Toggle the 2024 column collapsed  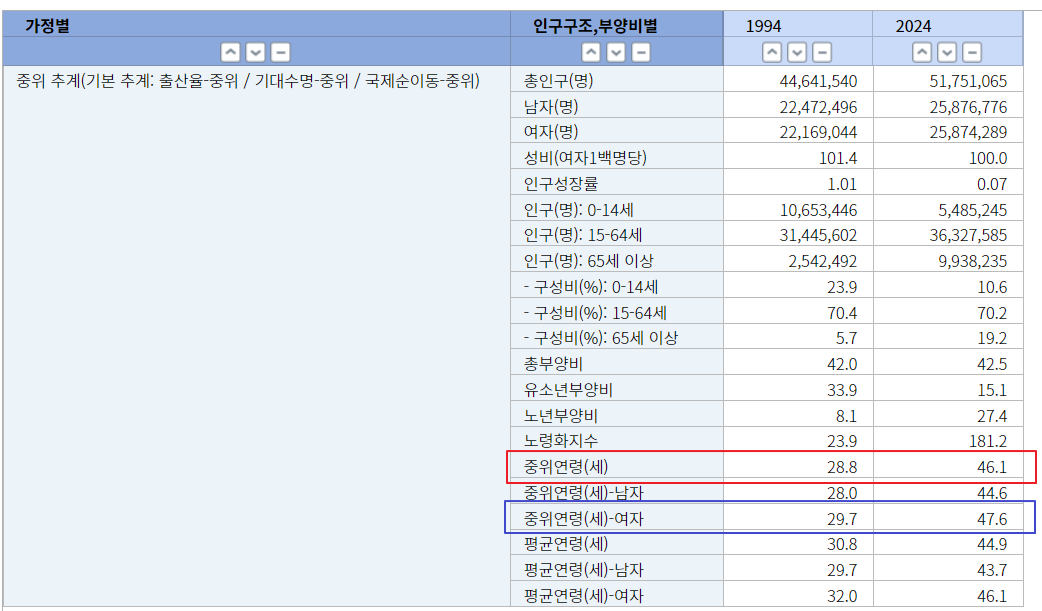[x=970, y=51]
